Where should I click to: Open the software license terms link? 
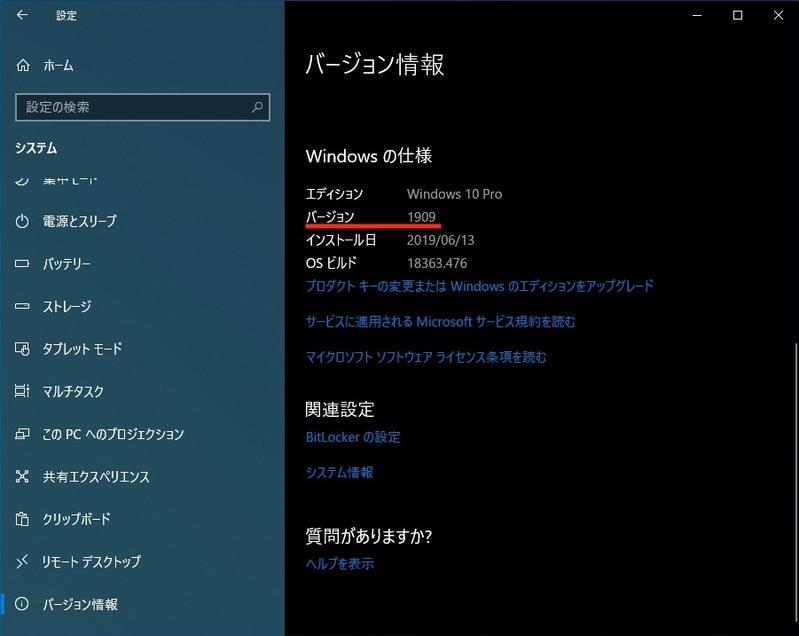426,357
